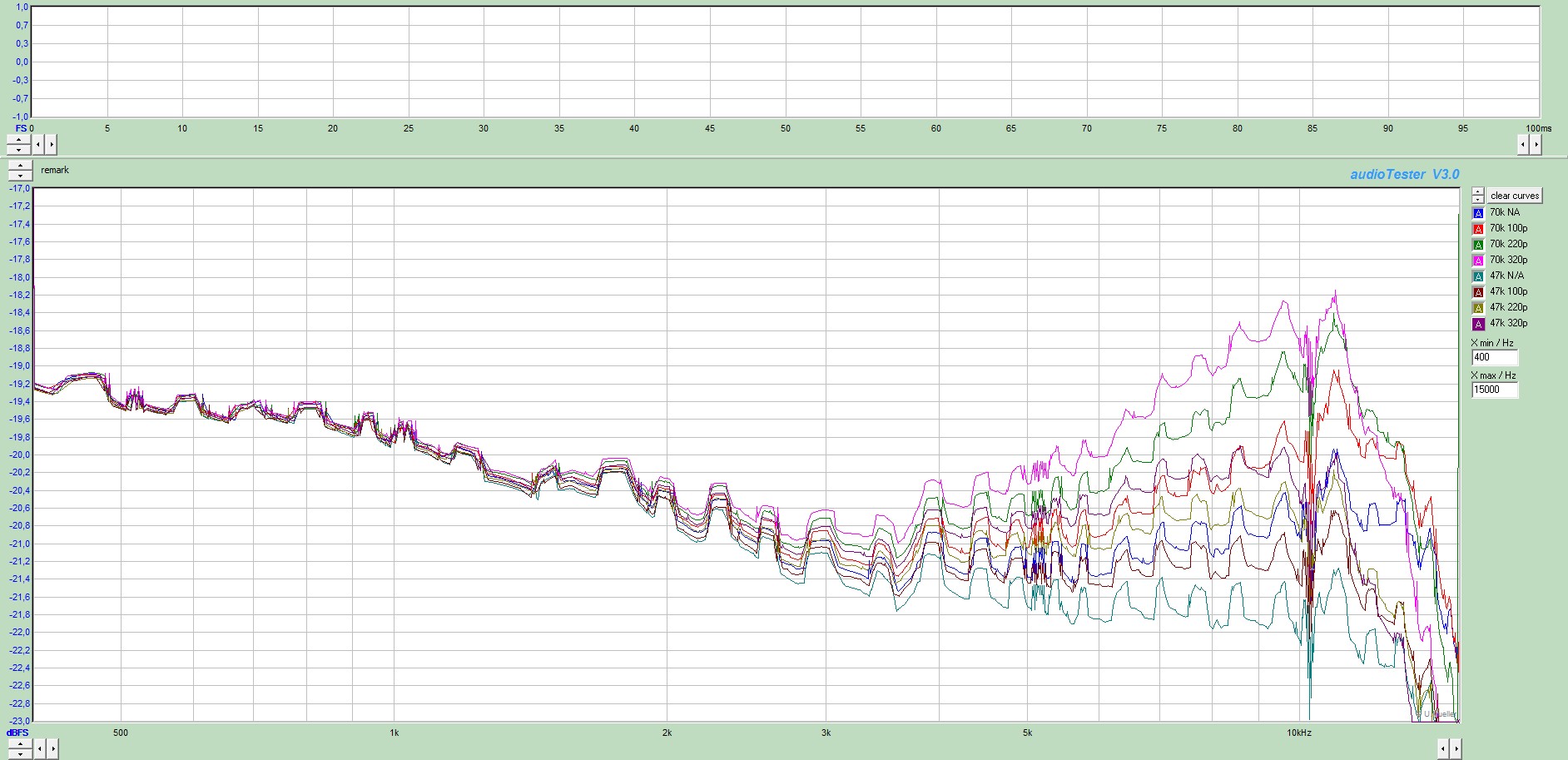Click down arrow next to remark
Screen dimensions: 1568x760
tap(20, 176)
